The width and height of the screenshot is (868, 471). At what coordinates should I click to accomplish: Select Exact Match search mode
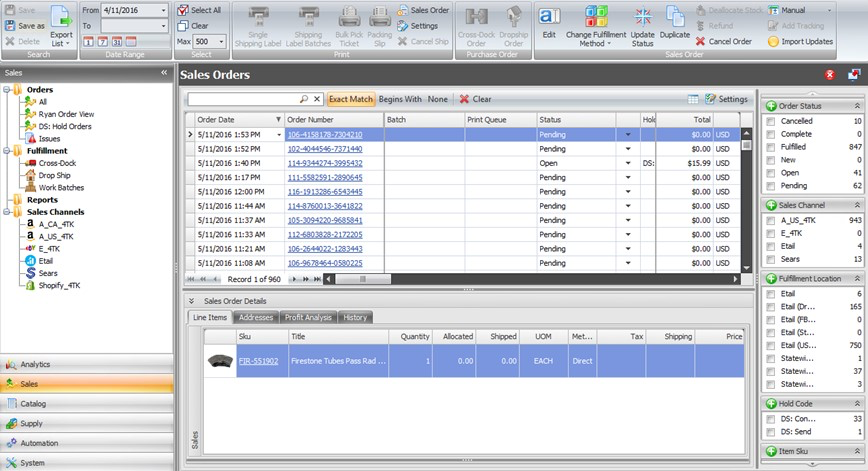[x=351, y=99]
